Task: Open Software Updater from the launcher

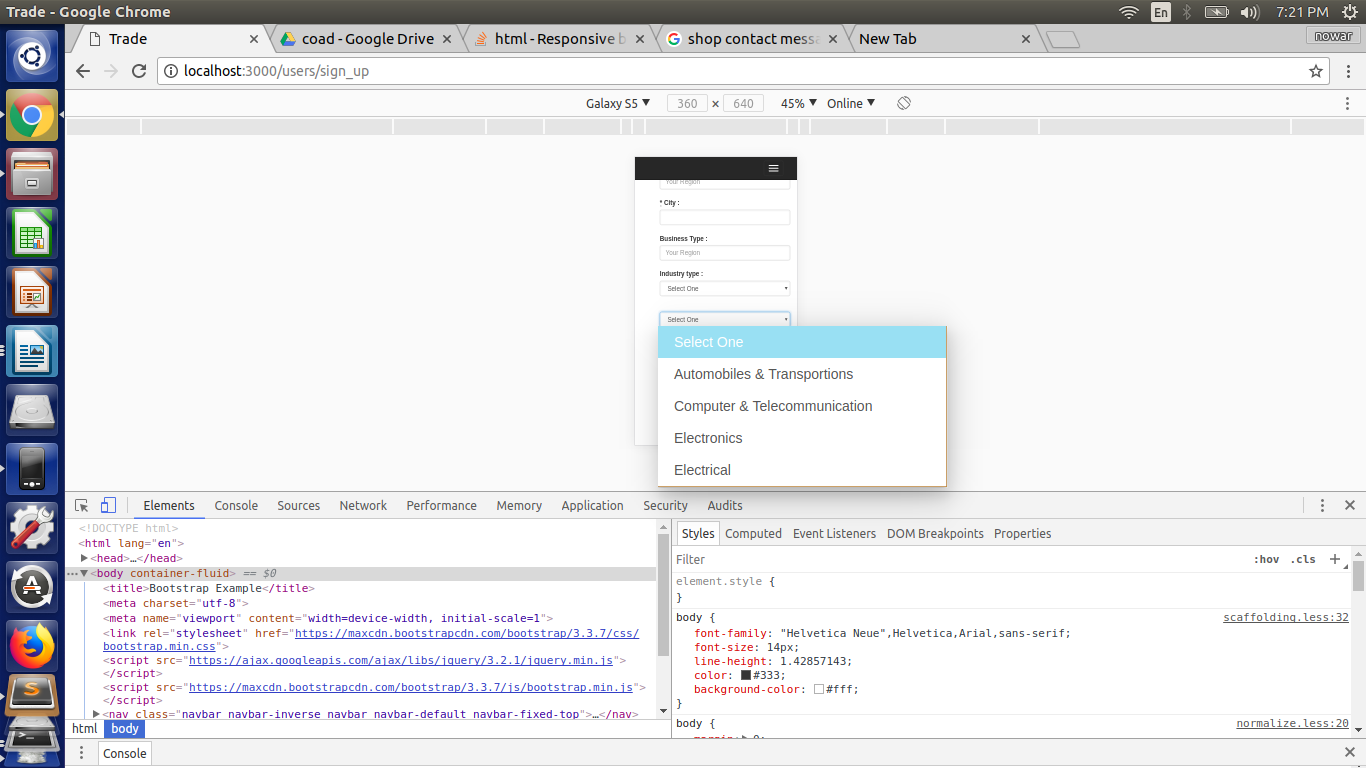Action: (32, 586)
